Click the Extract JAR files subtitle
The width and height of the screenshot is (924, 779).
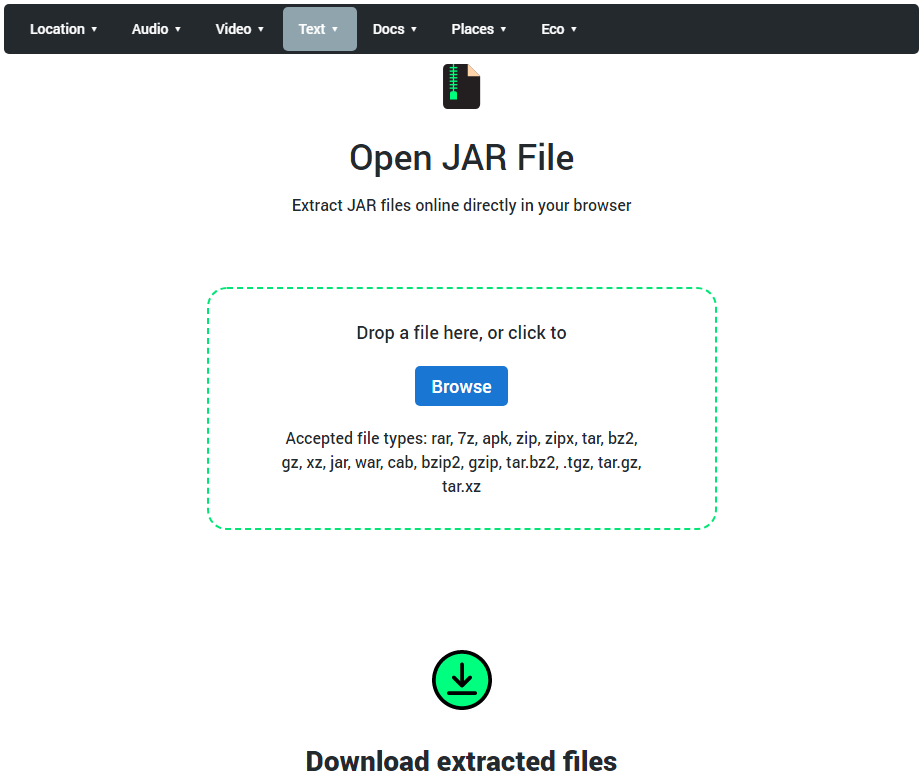(461, 205)
